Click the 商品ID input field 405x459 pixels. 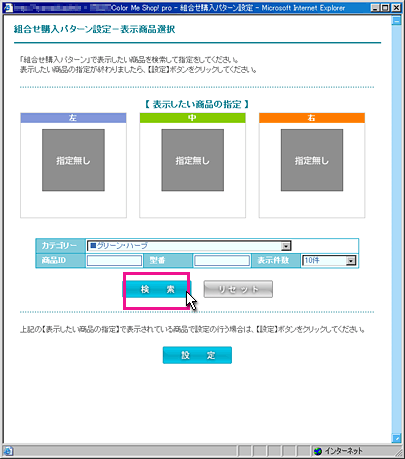(114, 260)
